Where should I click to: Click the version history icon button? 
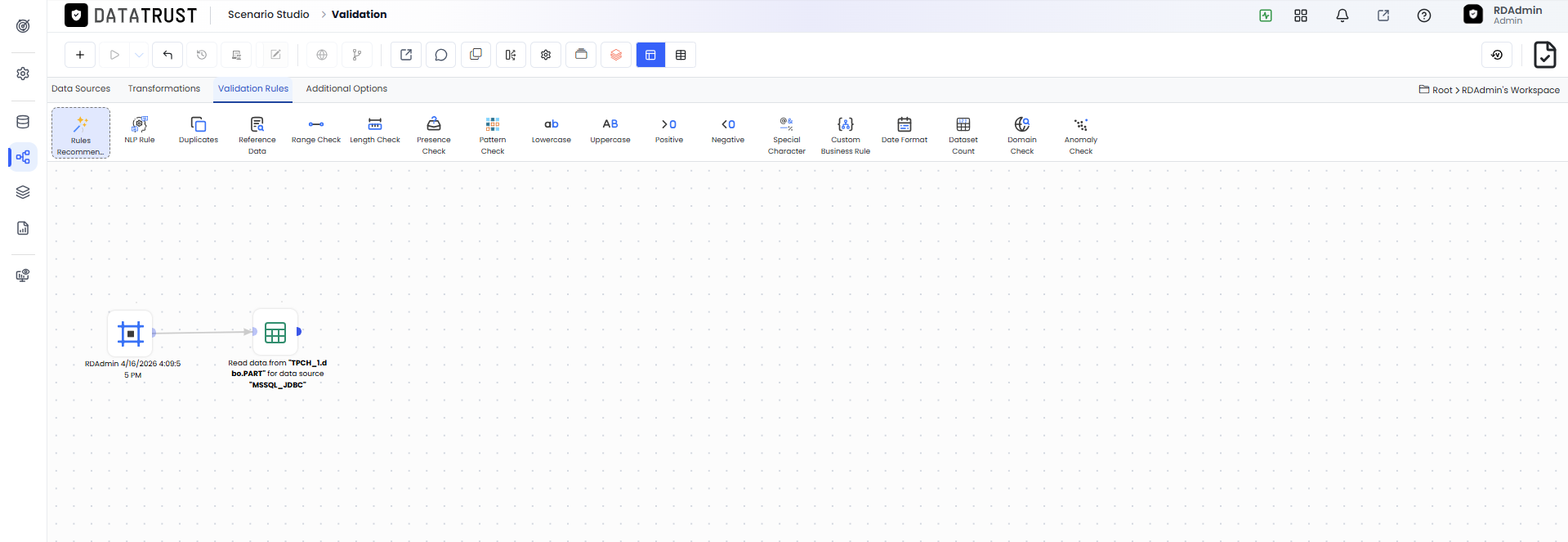click(1497, 55)
